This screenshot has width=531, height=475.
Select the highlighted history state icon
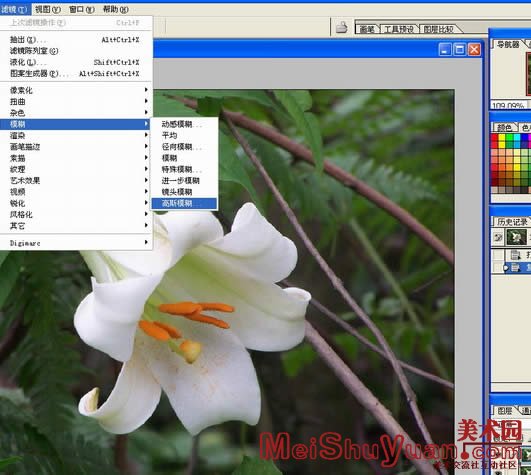pyautogui.click(x=515, y=268)
